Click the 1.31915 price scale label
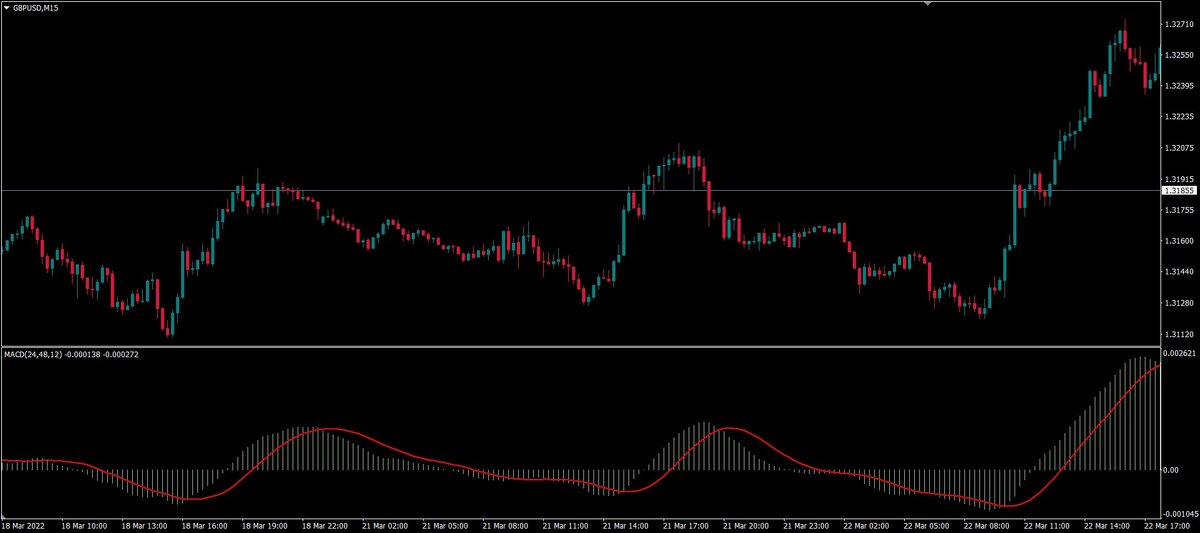Image resolution: width=1200 pixels, height=533 pixels. [1178, 179]
